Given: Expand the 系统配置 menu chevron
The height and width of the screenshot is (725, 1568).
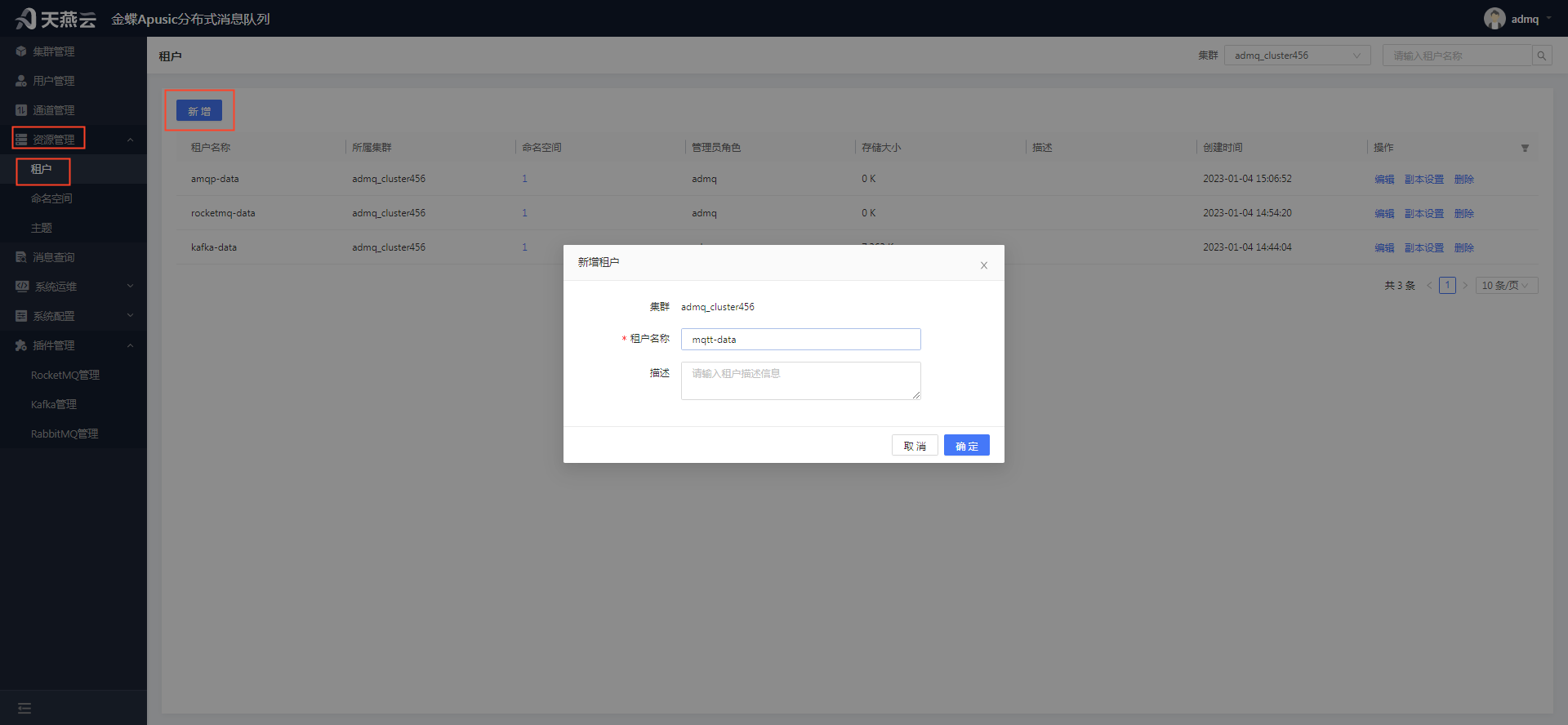Looking at the screenshot, I should coord(130,316).
